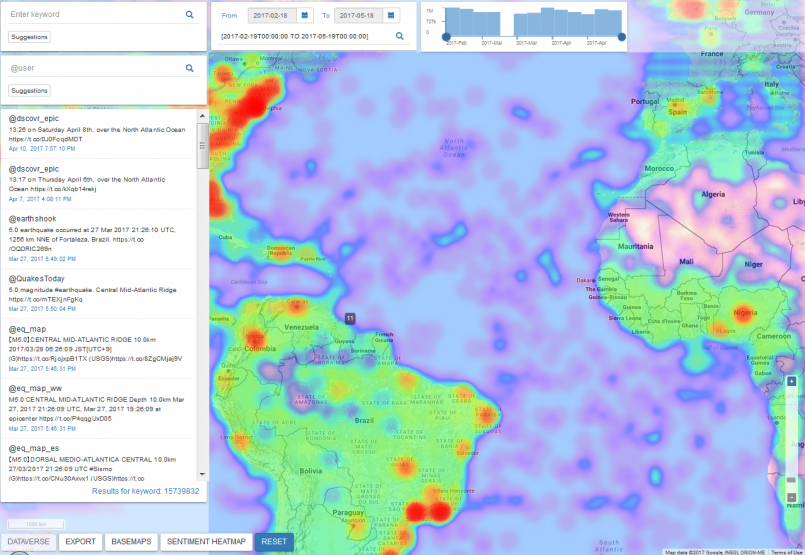Click the EXPORT button
805x555 pixels.
80,542
